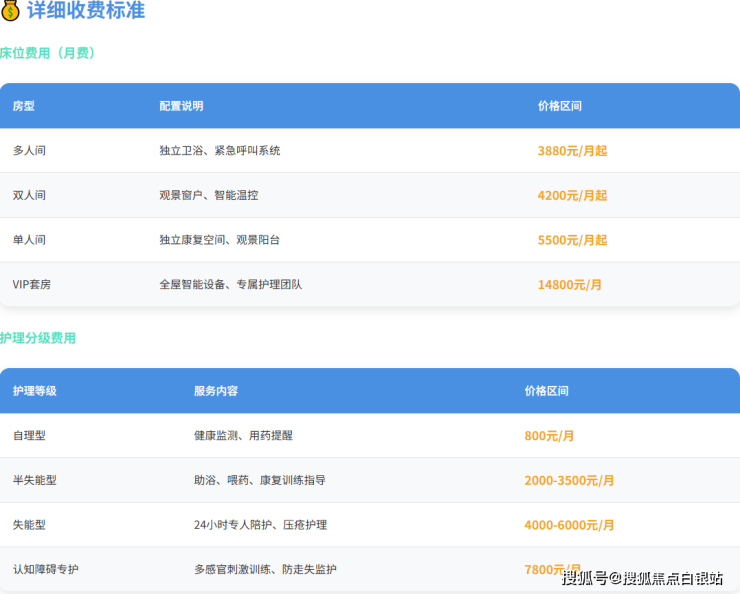The image size is (740, 594).
Task: Select the VIP套房 row label
Action: pyautogui.click(x=32, y=285)
